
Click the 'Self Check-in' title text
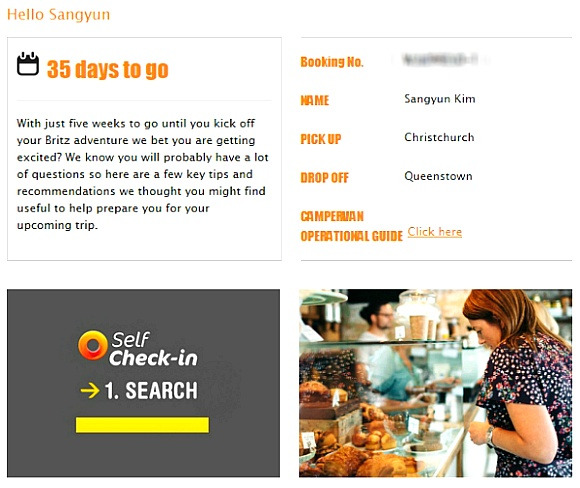click(x=154, y=349)
